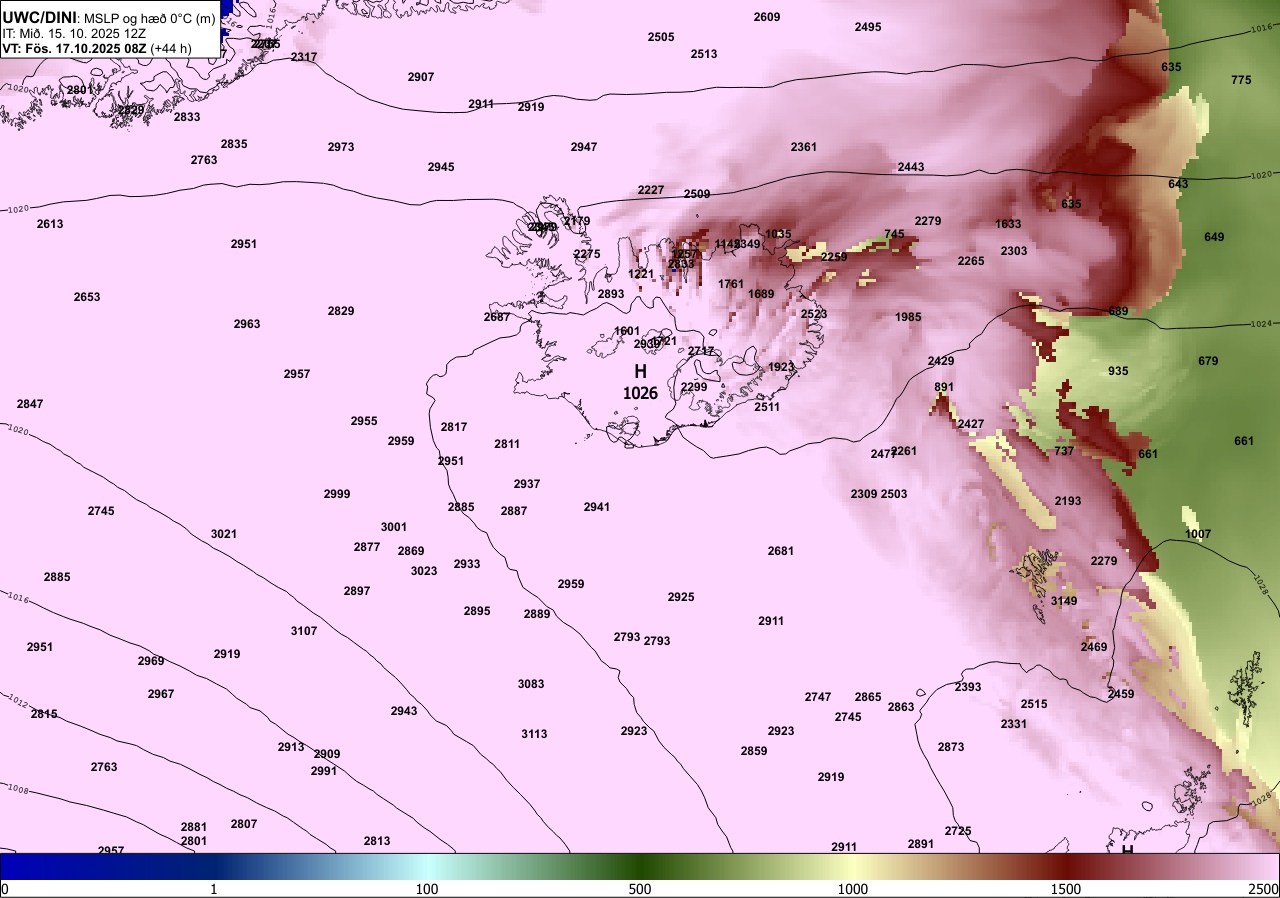
Task: Click the 3021 height value
Action: click(224, 534)
